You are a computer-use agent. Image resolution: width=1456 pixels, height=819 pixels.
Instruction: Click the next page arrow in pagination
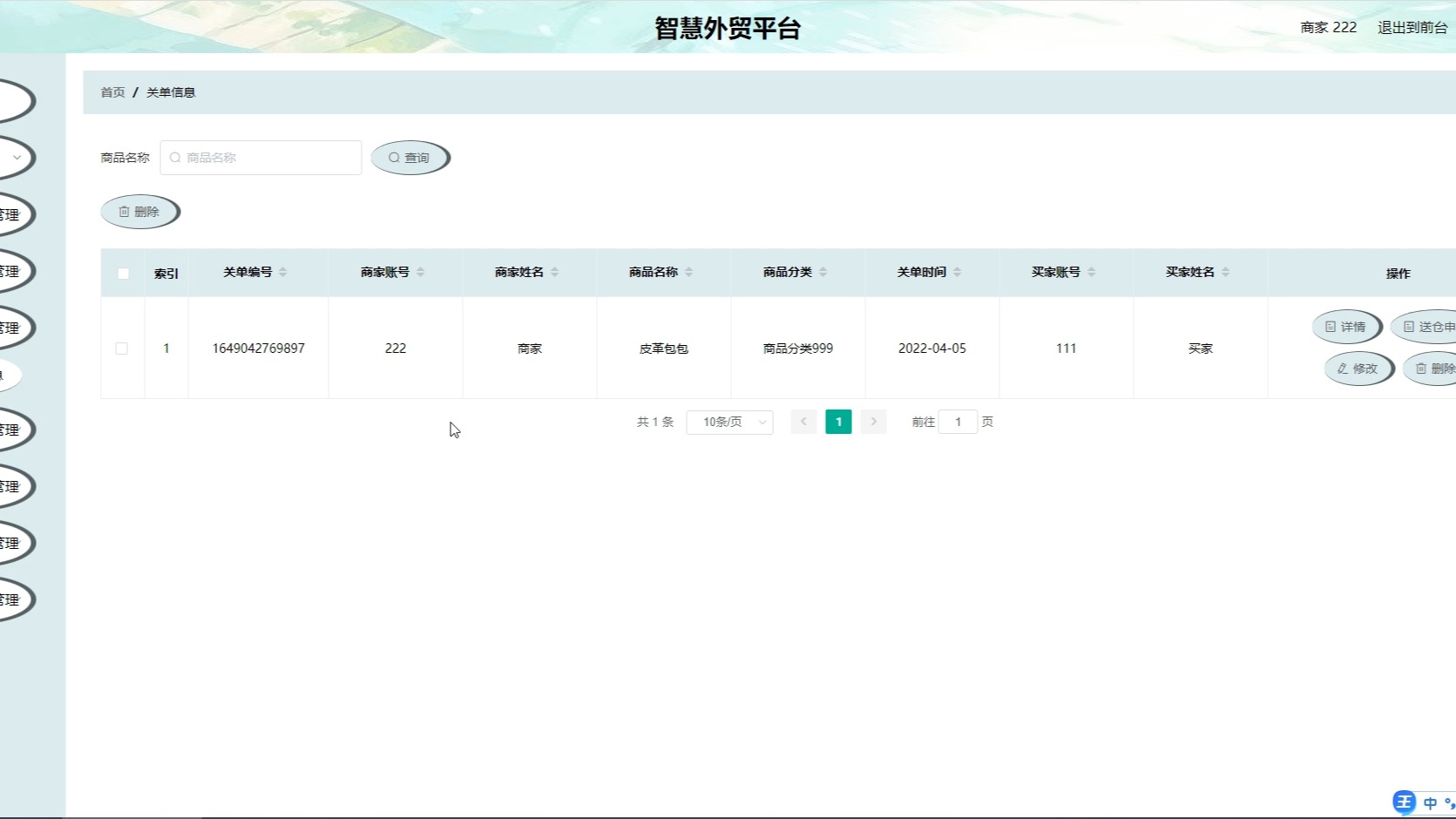click(873, 422)
